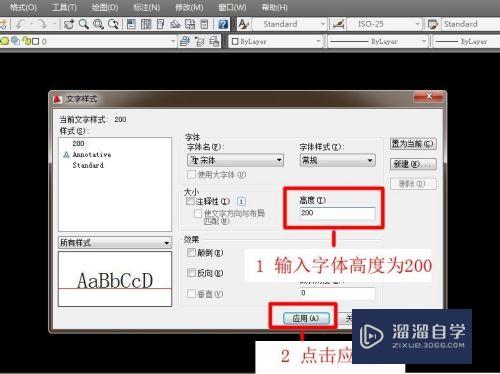Select the Pan realtime tool icon
This screenshot has width=500, height=374.
tap(69, 24)
